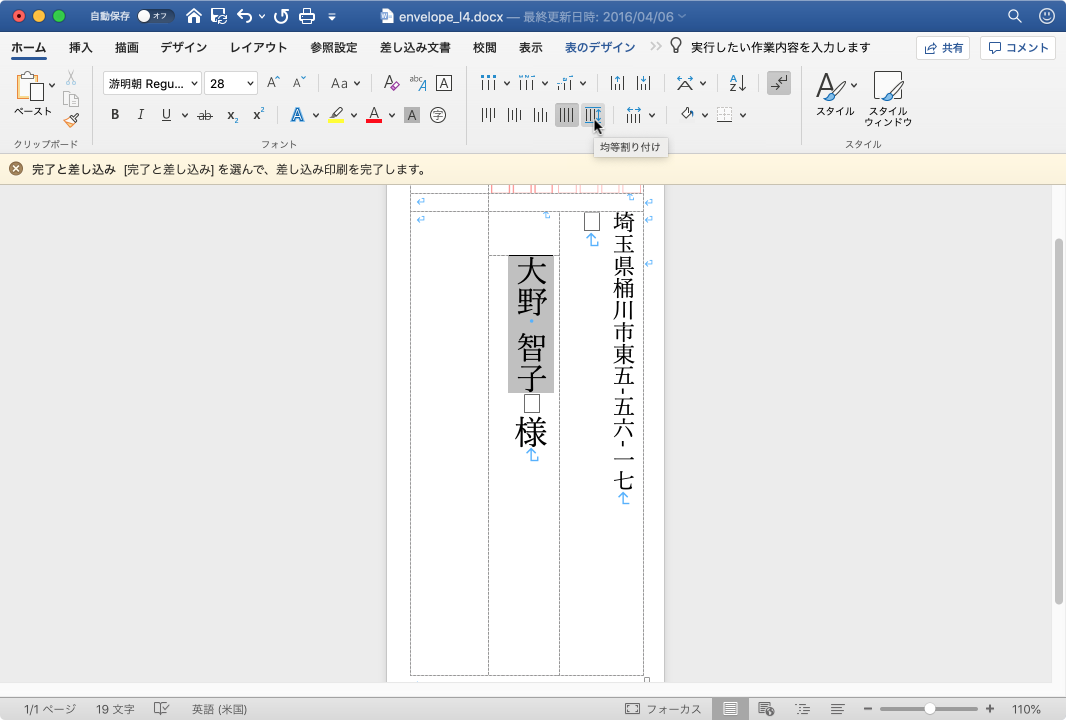Toggle show paragraph marks button

779,83
